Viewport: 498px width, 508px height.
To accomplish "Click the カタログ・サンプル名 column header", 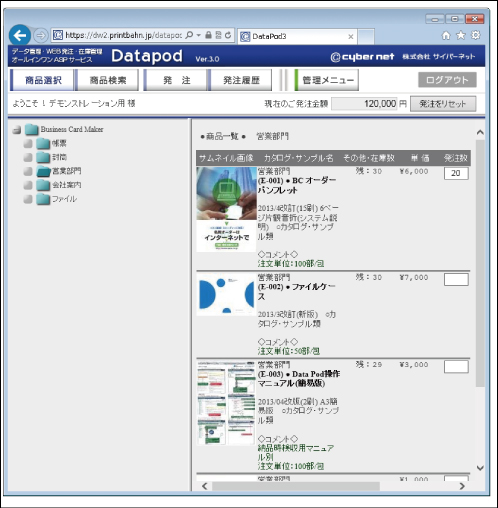I will (299, 158).
